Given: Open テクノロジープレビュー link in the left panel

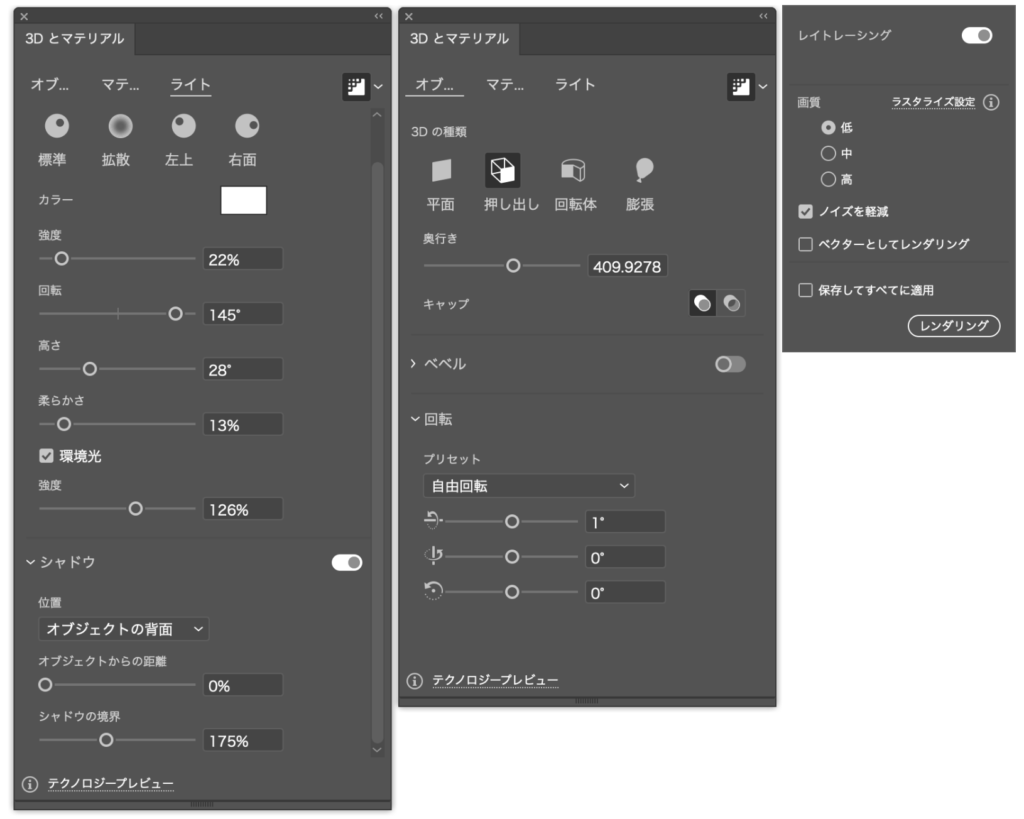Looking at the screenshot, I should [x=110, y=784].
